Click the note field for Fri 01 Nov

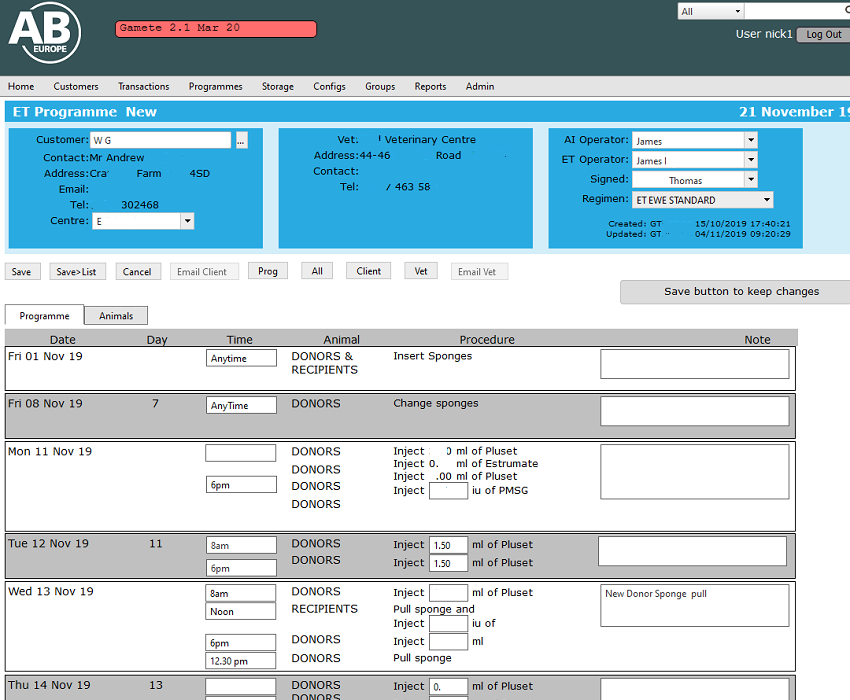click(x=694, y=364)
